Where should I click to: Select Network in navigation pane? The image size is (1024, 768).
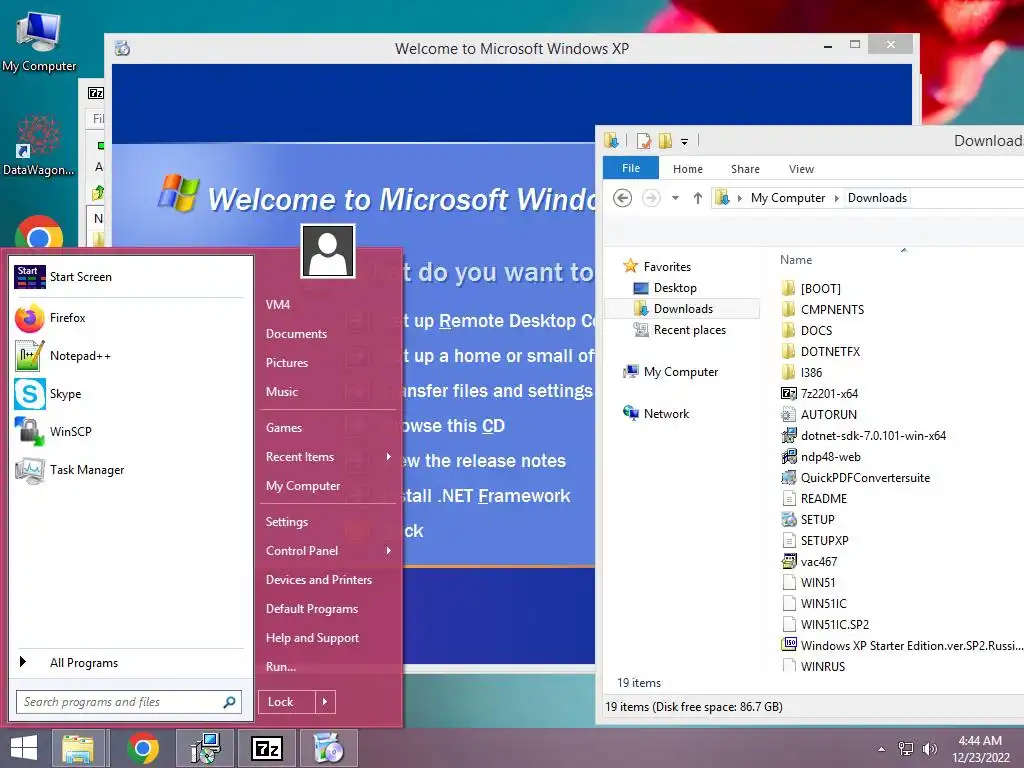click(x=666, y=413)
